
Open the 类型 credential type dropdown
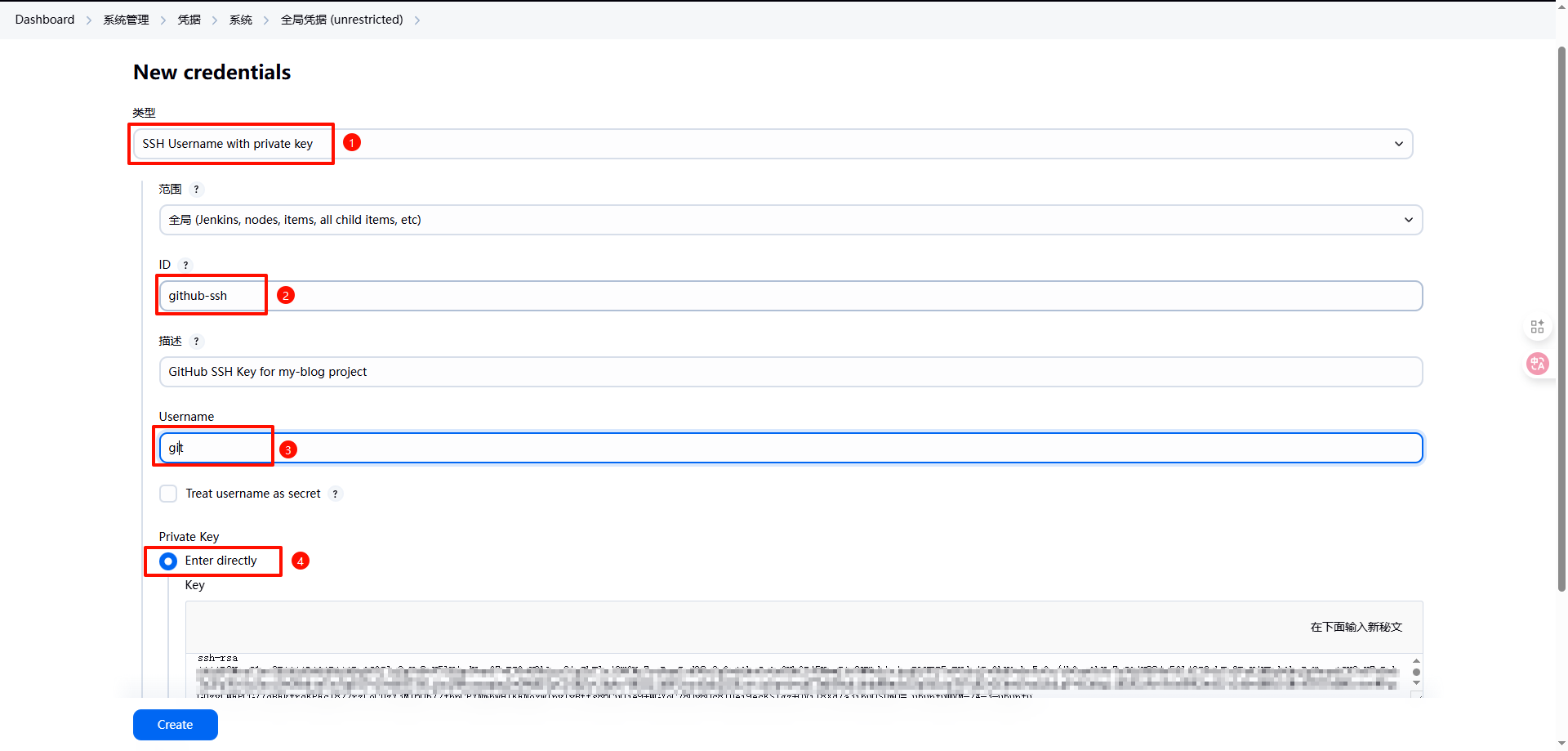coord(772,144)
